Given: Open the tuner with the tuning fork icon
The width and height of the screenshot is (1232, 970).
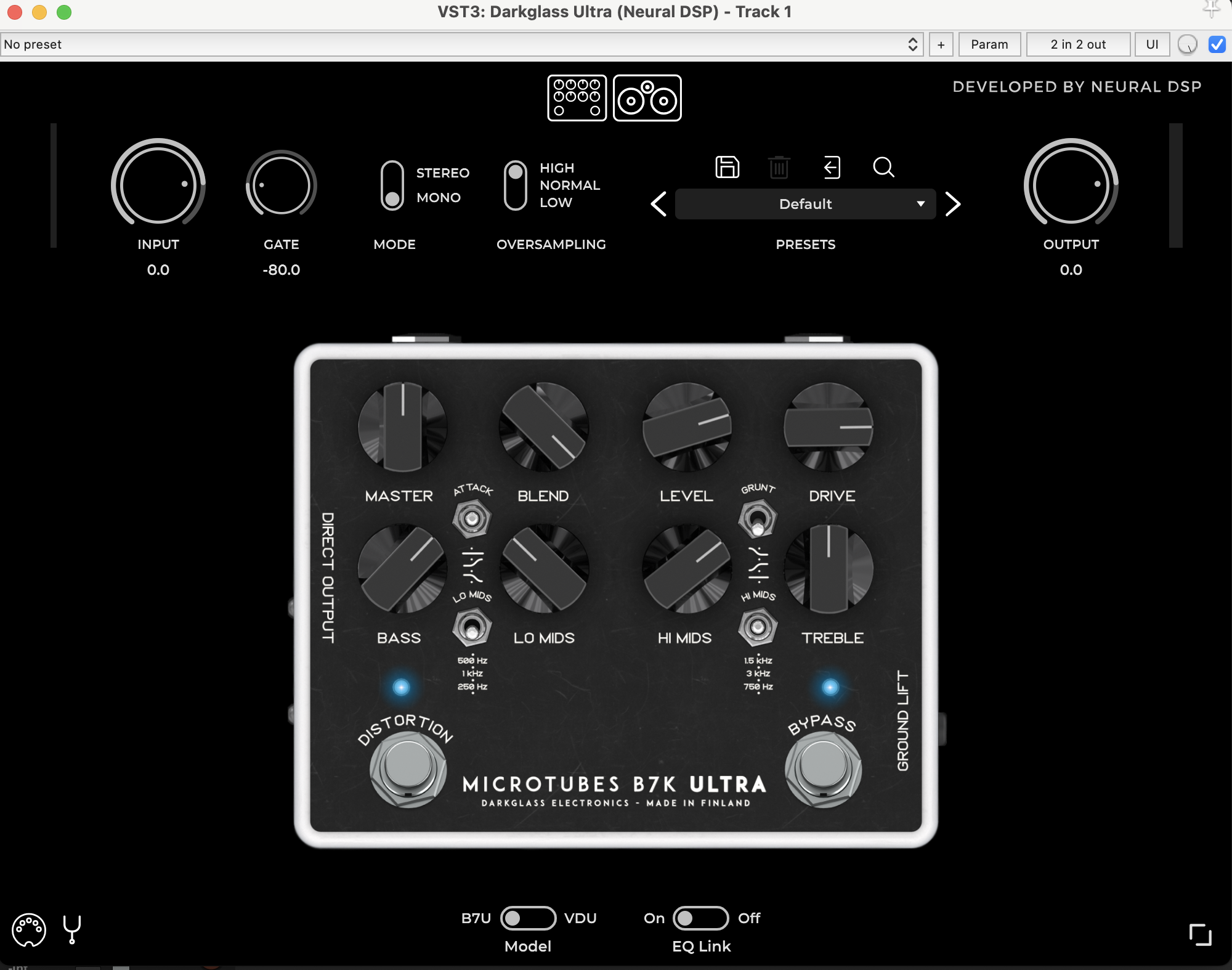Looking at the screenshot, I should [71, 931].
